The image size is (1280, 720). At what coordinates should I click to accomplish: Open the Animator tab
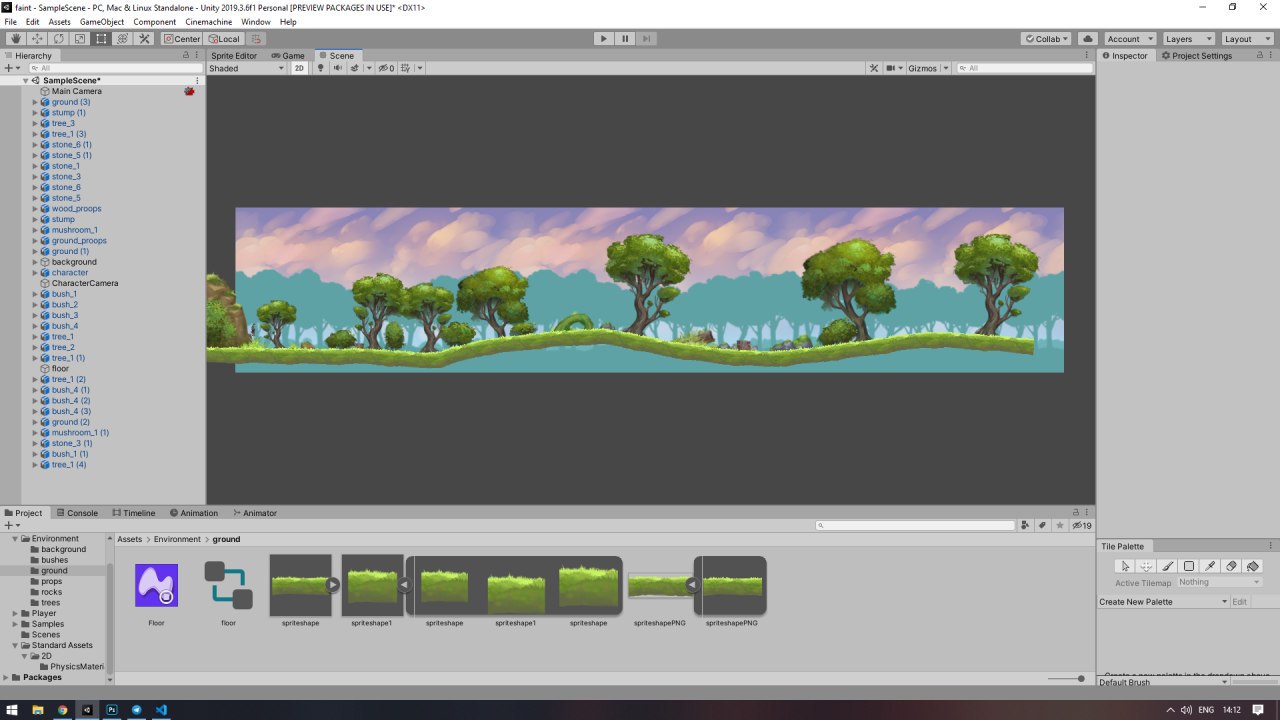coord(255,513)
